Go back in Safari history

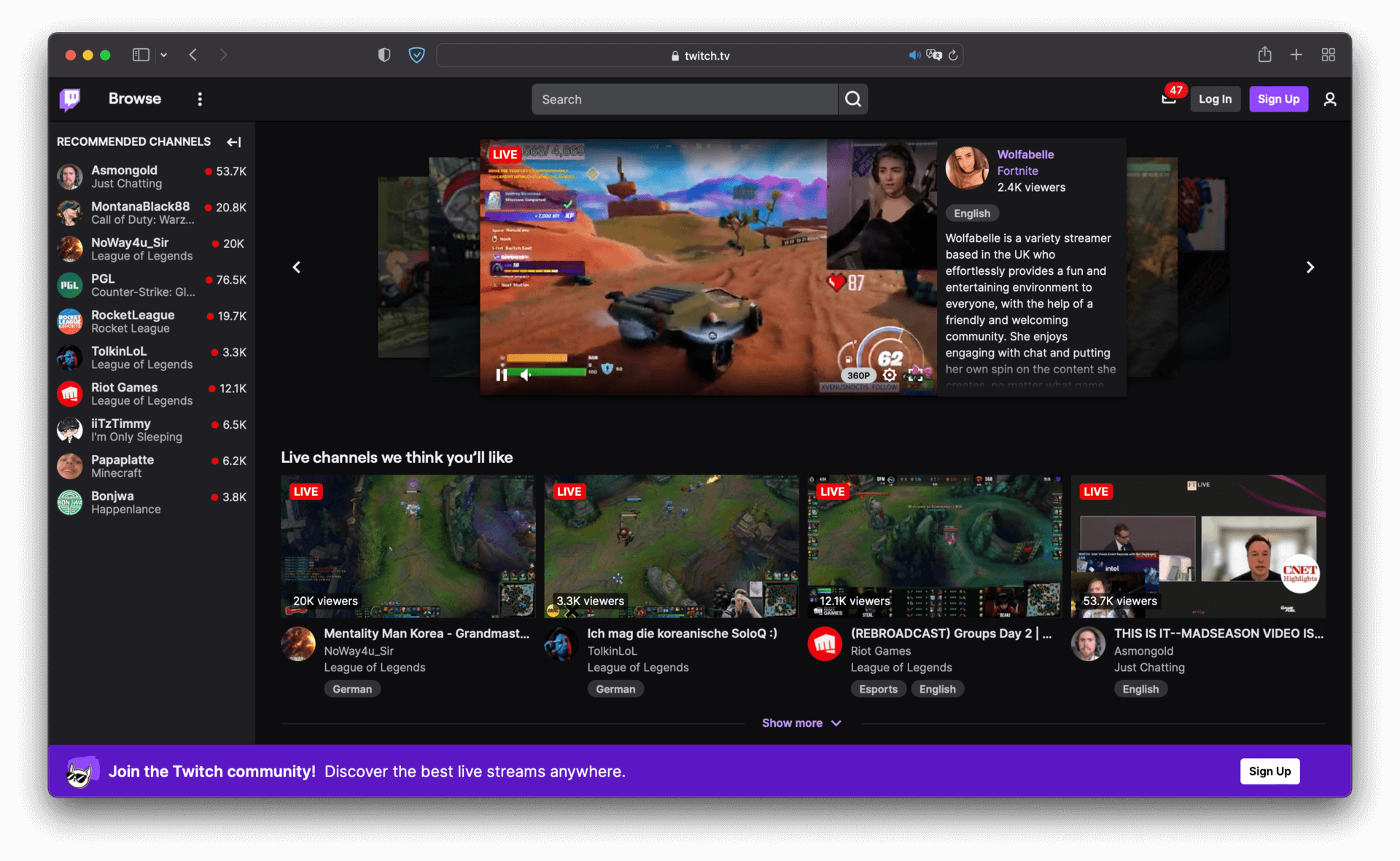click(x=193, y=55)
